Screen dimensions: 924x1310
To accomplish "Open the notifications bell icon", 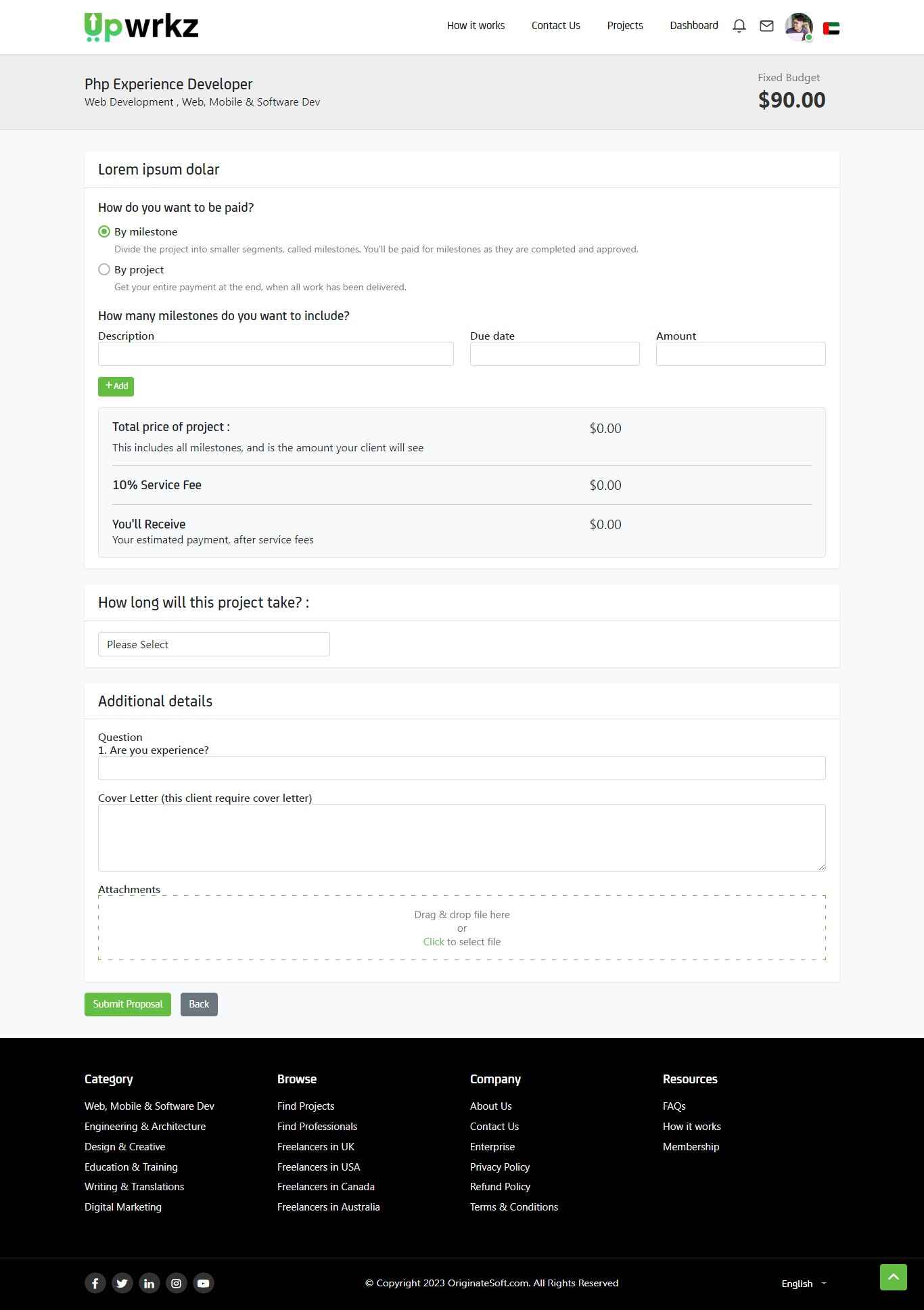I will (x=739, y=26).
